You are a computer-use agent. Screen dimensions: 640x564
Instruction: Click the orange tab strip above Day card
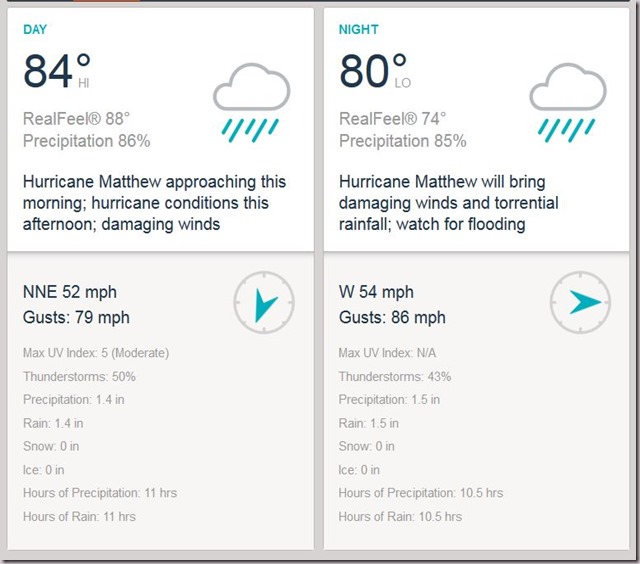point(107,1)
